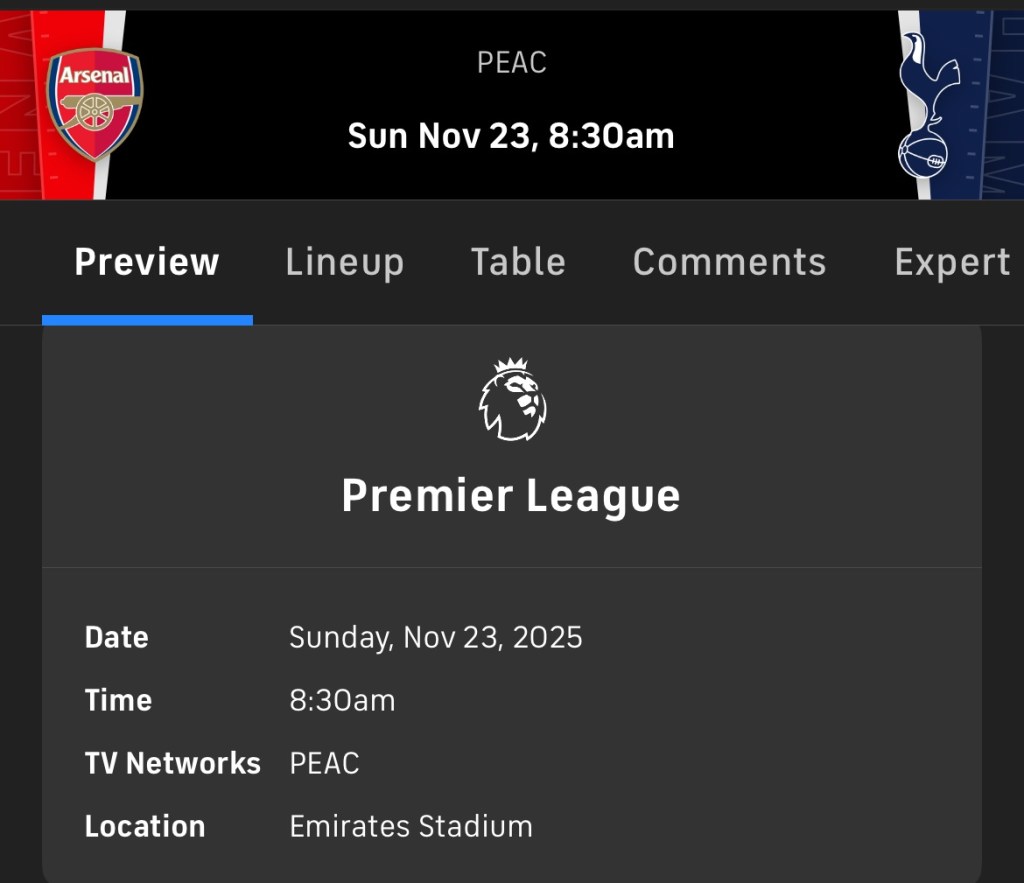Tap the Emirates Stadium location value
Screen dimensions: 1024x883
tap(410, 826)
